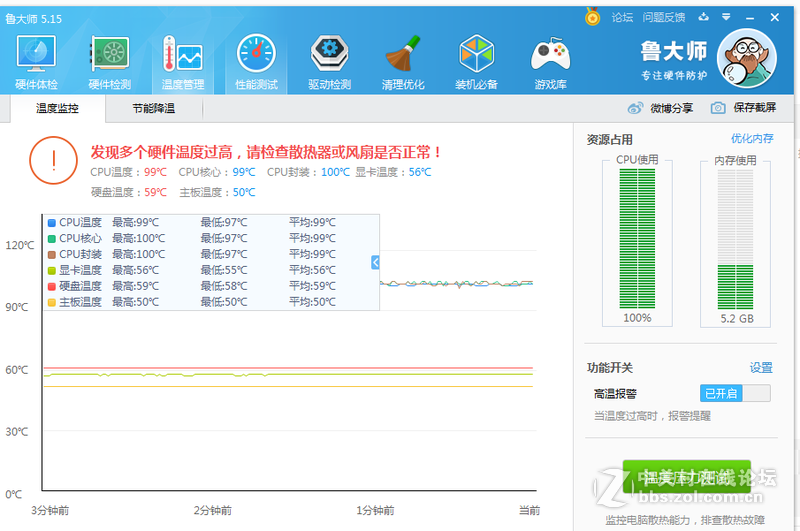The width and height of the screenshot is (800, 531).
Task: Click the CPU使用 100% usage bar
Action: point(637,239)
